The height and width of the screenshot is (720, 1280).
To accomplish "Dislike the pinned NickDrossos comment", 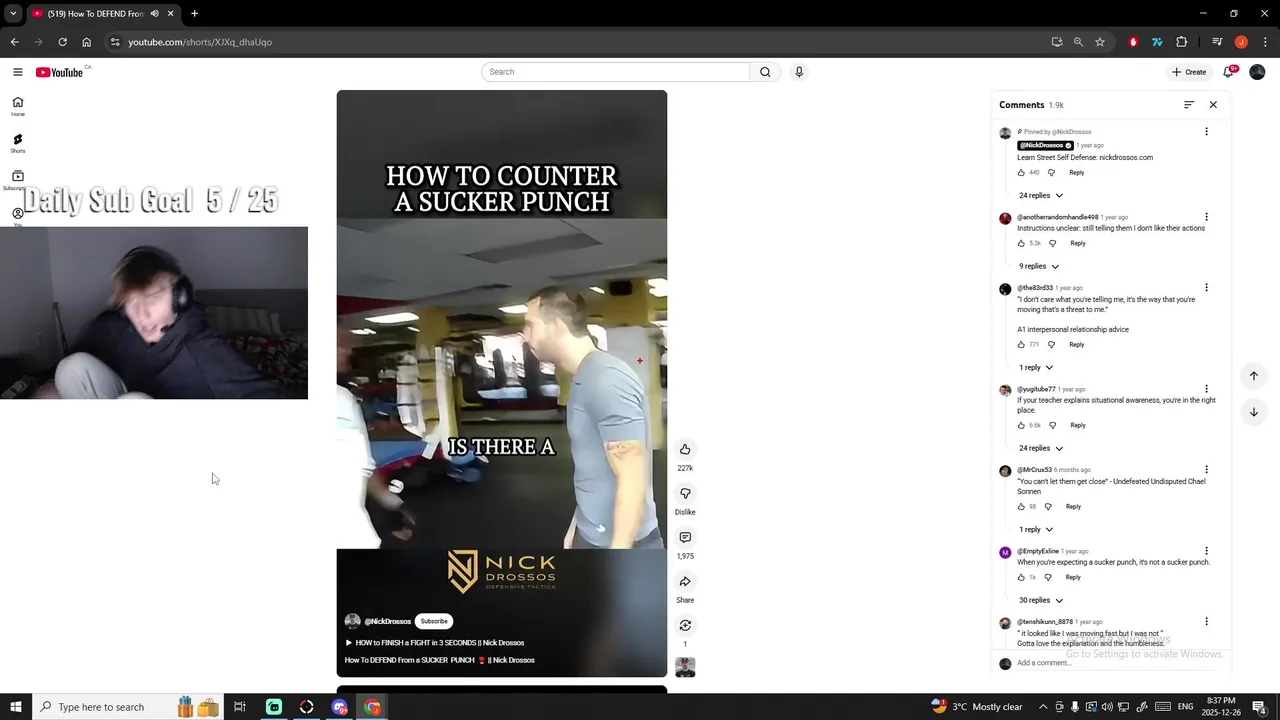I will [x=1051, y=173].
